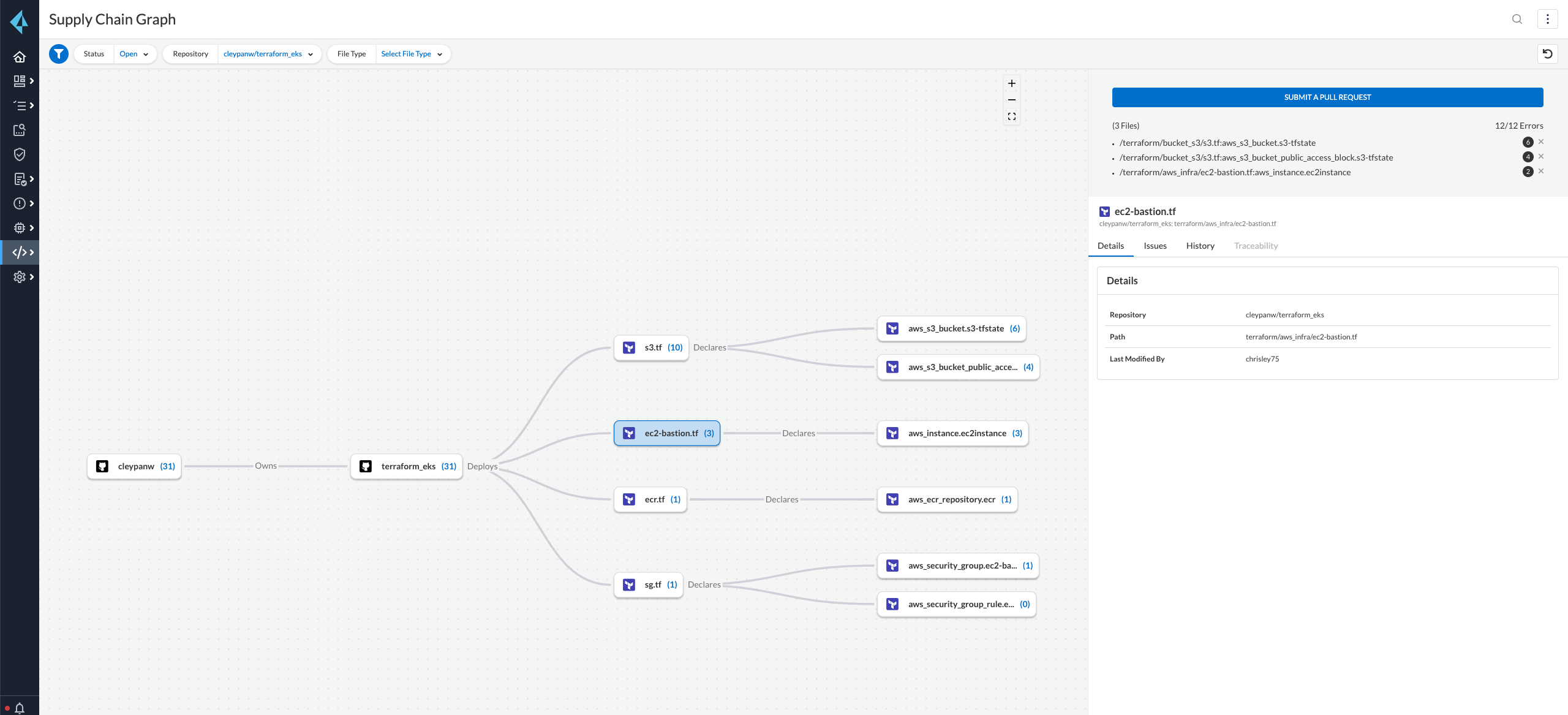Switch to the Issues tab
The height and width of the screenshot is (715, 1568).
(1155, 246)
